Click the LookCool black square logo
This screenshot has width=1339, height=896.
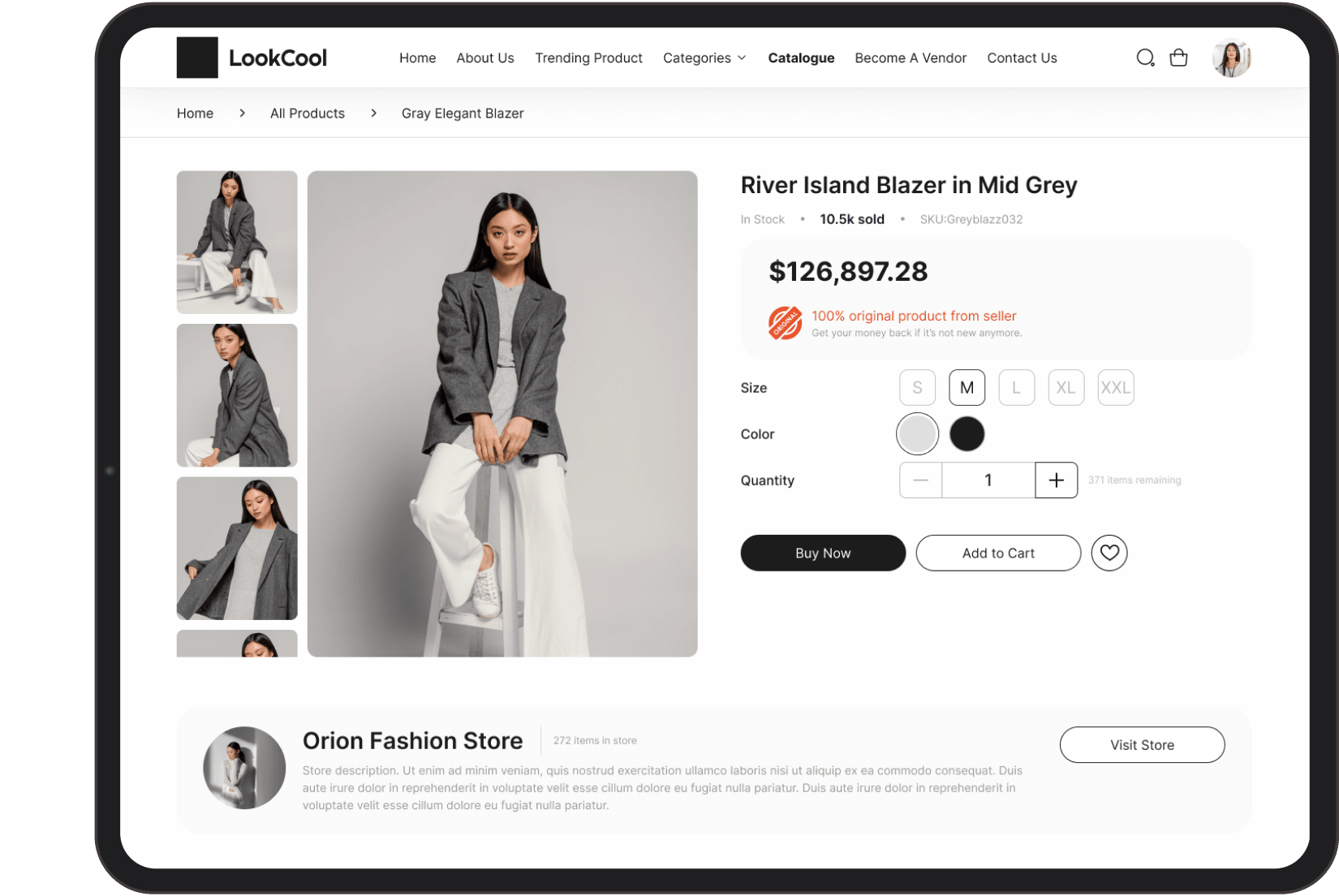pos(197,58)
